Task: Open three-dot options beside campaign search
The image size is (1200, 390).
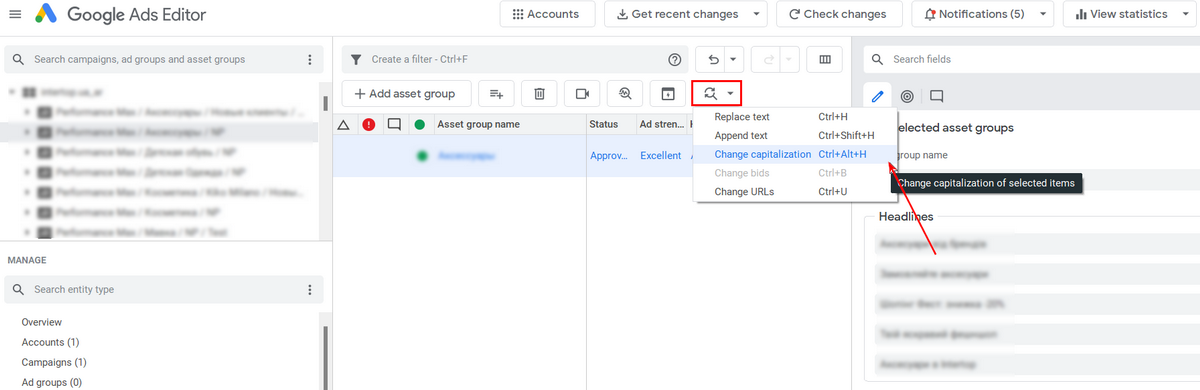Action: coord(310,60)
